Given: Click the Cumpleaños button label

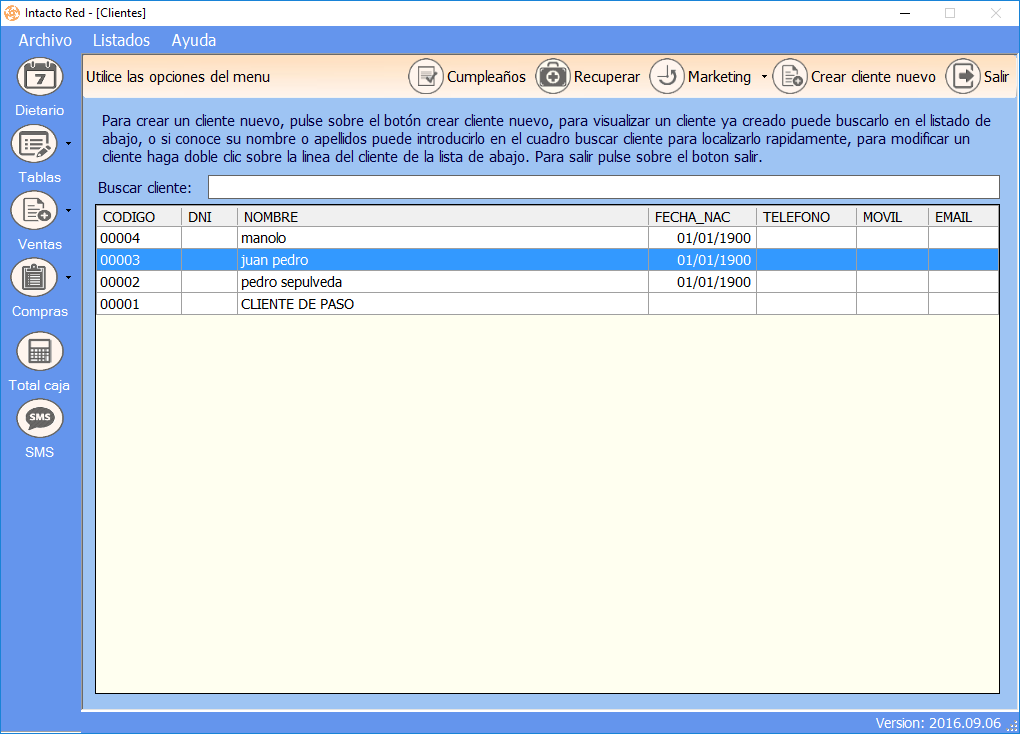Looking at the screenshot, I should (x=486, y=77).
